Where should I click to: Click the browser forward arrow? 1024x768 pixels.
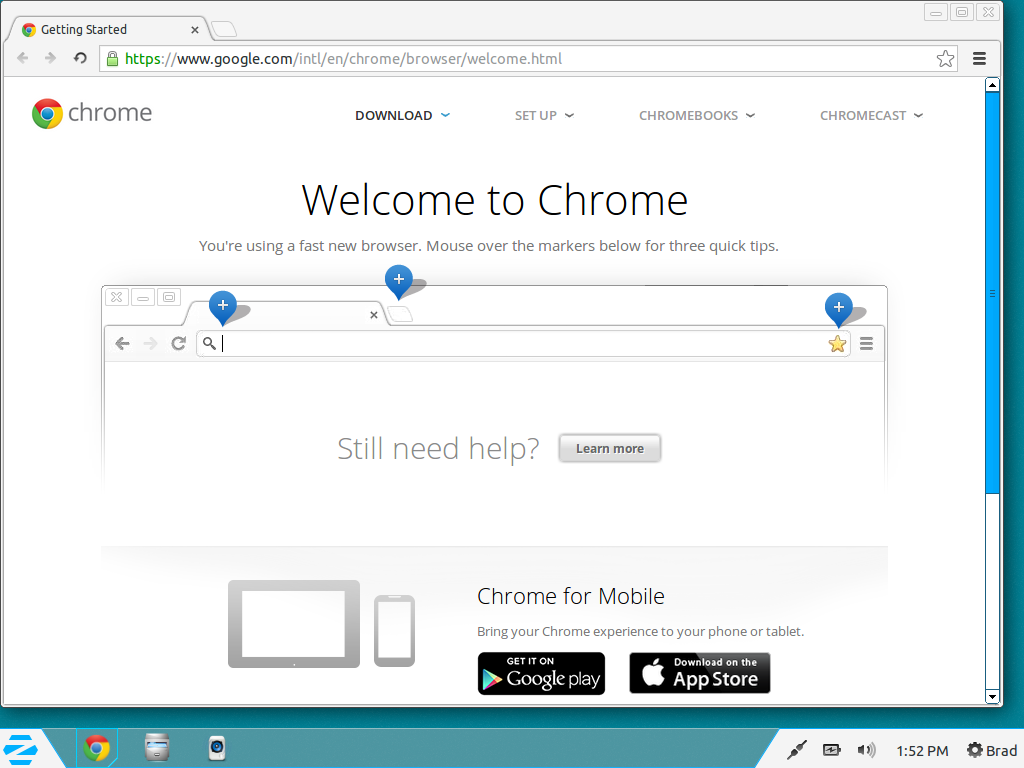point(50,58)
